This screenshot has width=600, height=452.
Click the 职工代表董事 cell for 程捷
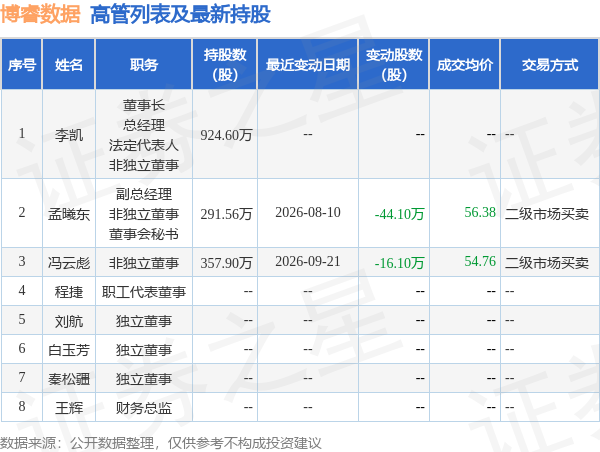(x=143, y=292)
